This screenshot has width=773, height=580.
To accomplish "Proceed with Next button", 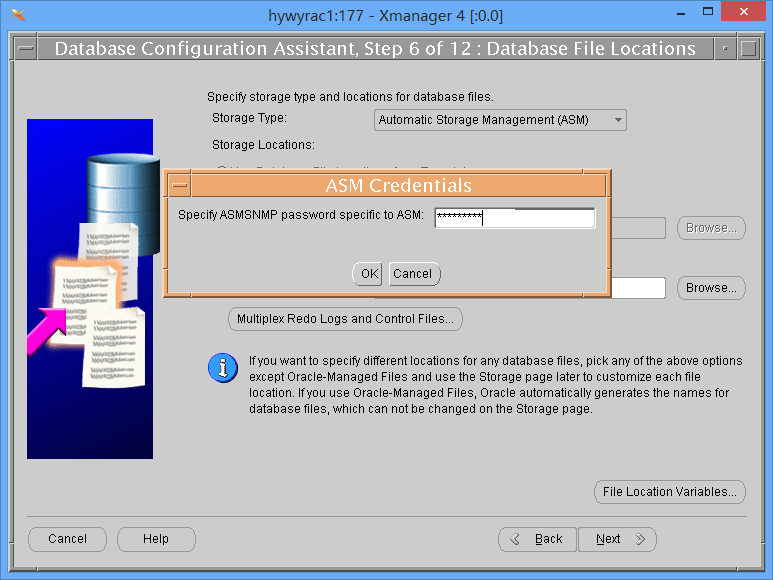I will 617,539.
